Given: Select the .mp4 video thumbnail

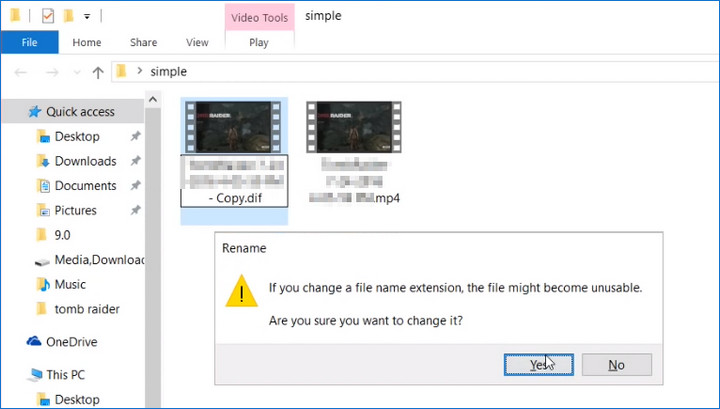Looking at the screenshot, I should (354, 127).
